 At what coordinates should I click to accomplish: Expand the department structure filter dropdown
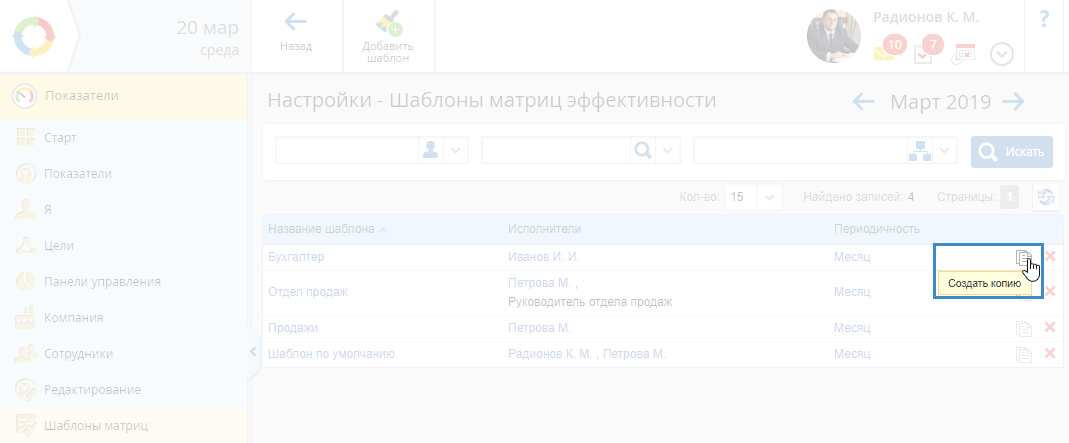pyautogui.click(x=945, y=150)
